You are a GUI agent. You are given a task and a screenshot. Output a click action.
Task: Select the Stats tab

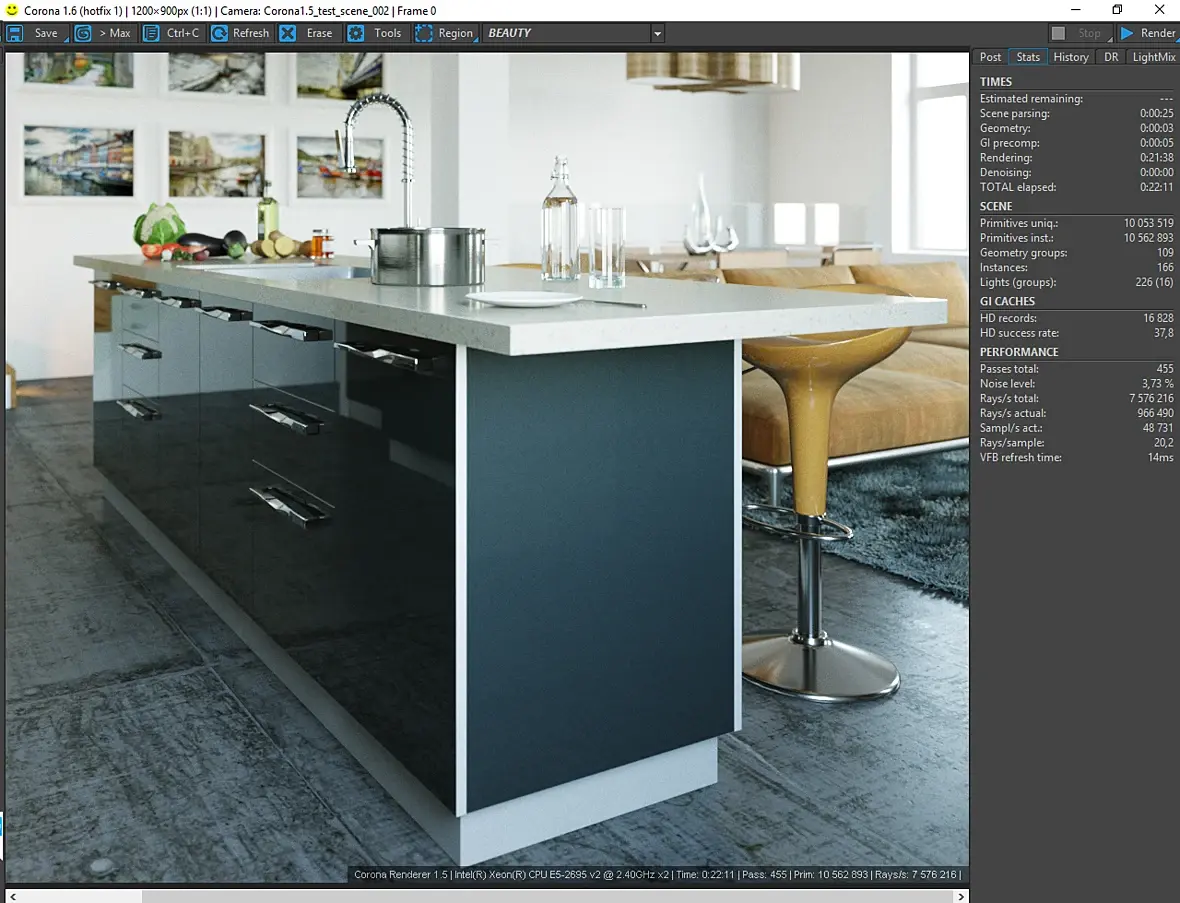click(x=1028, y=57)
